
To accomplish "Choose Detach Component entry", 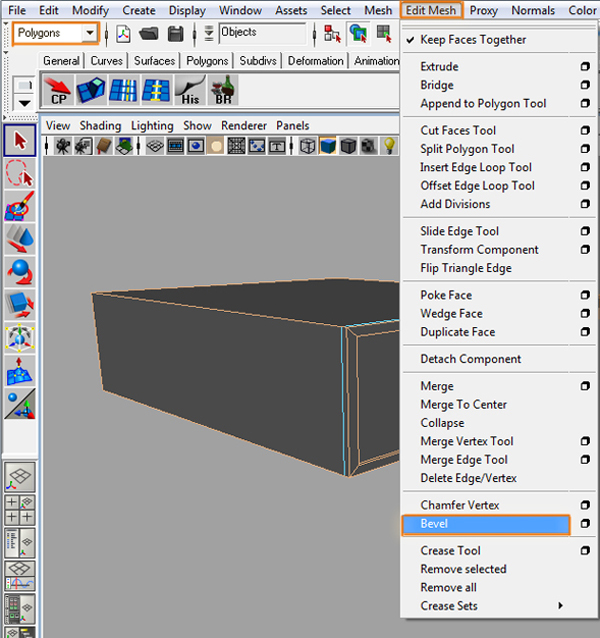I will 471,359.
